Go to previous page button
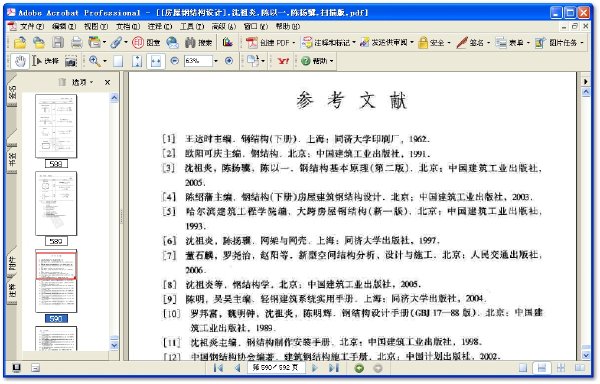The height and width of the screenshot is (384, 600). pos(237,368)
